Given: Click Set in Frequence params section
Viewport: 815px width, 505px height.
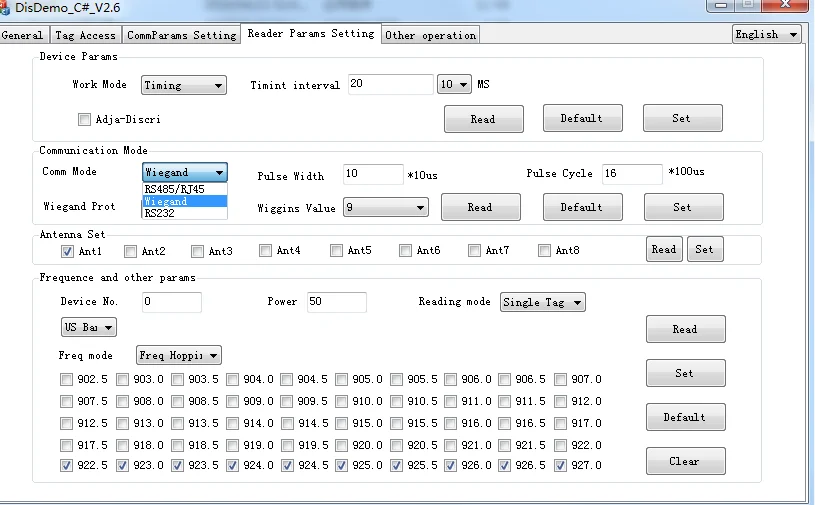Looking at the screenshot, I should (686, 373).
